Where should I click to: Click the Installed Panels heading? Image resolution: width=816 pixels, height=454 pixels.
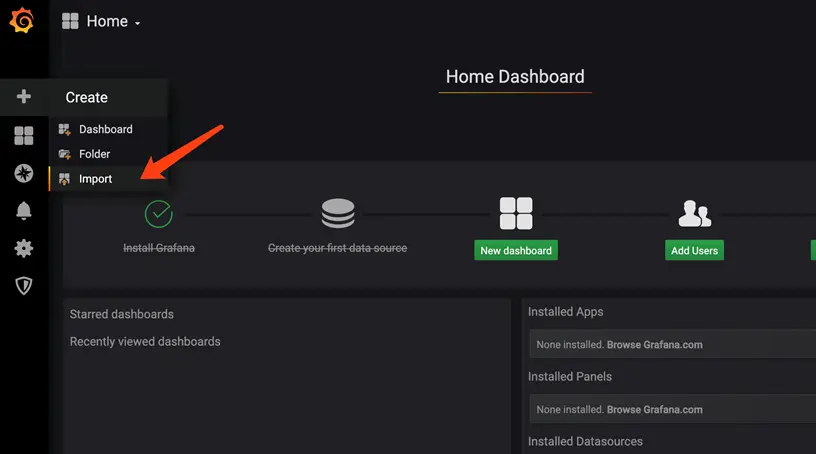(x=570, y=376)
